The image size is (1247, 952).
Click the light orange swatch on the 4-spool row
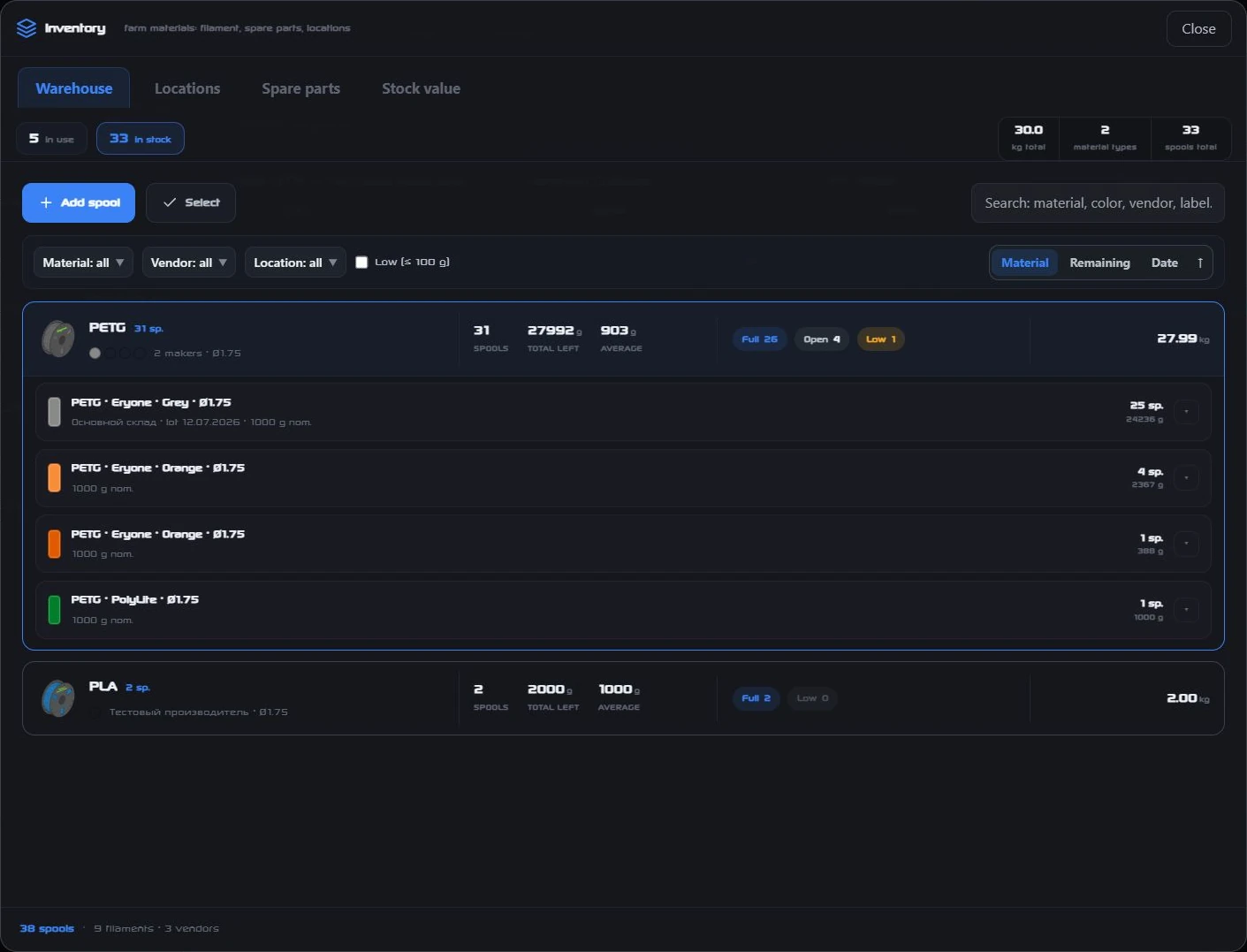click(54, 478)
